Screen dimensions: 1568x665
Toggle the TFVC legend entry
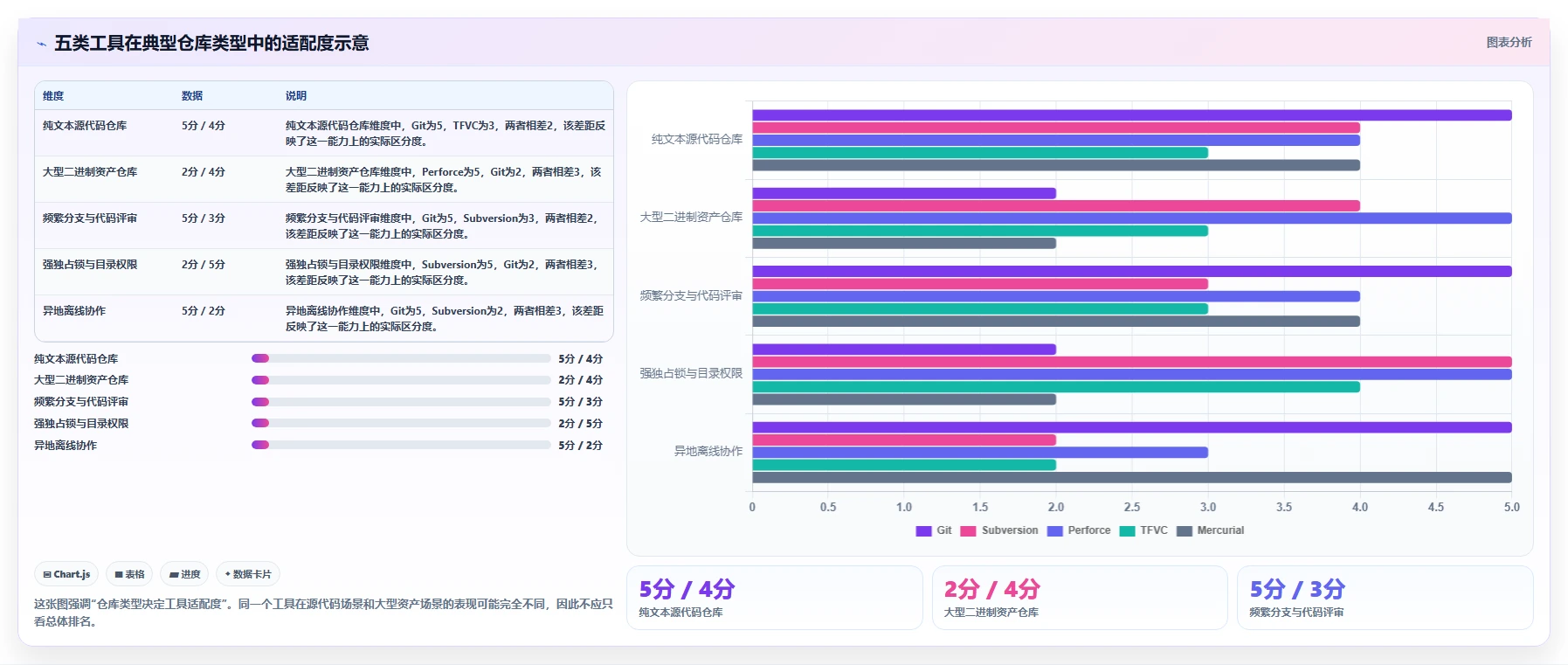pyautogui.click(x=1143, y=530)
